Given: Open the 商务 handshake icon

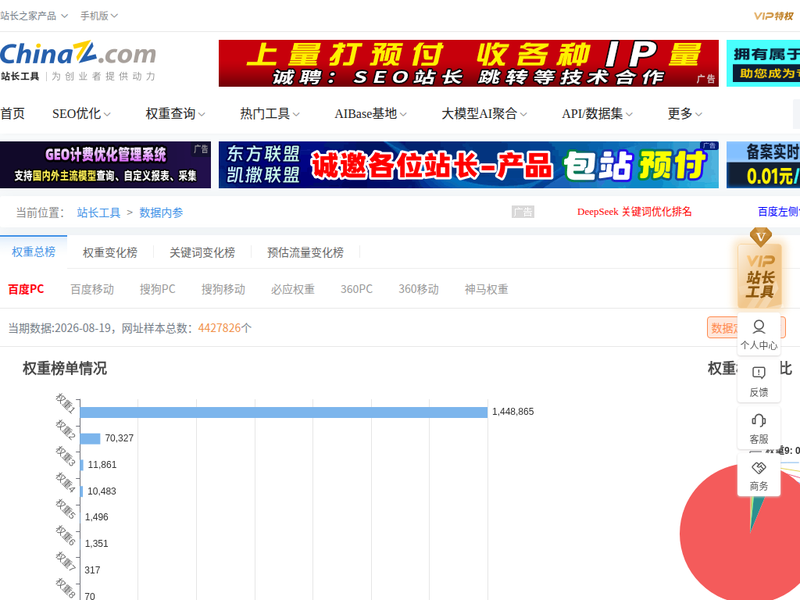Looking at the screenshot, I should pos(759,475).
